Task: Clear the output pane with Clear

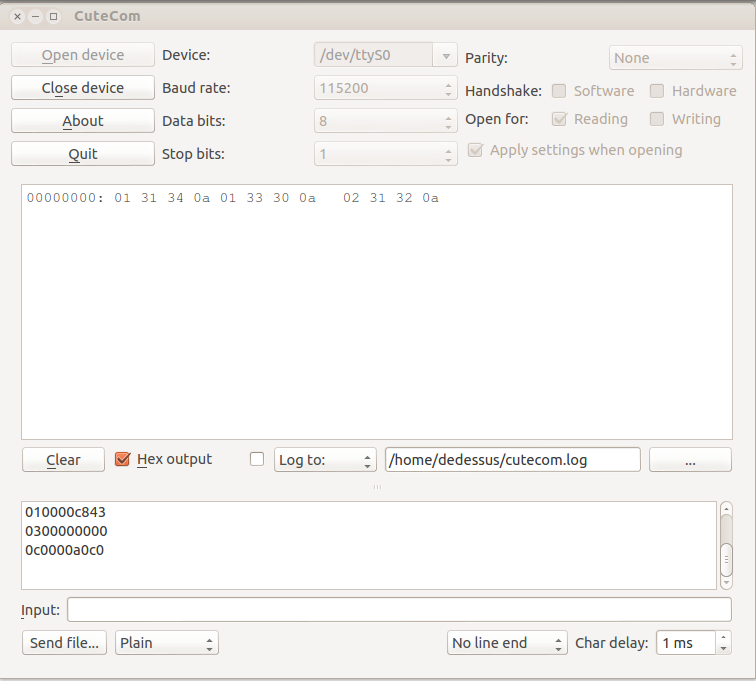Action: click(x=63, y=460)
